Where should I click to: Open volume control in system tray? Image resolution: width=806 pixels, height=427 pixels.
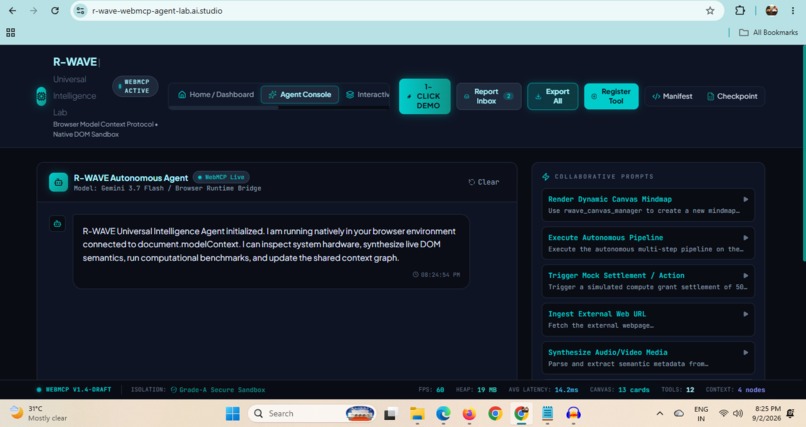click(738, 413)
